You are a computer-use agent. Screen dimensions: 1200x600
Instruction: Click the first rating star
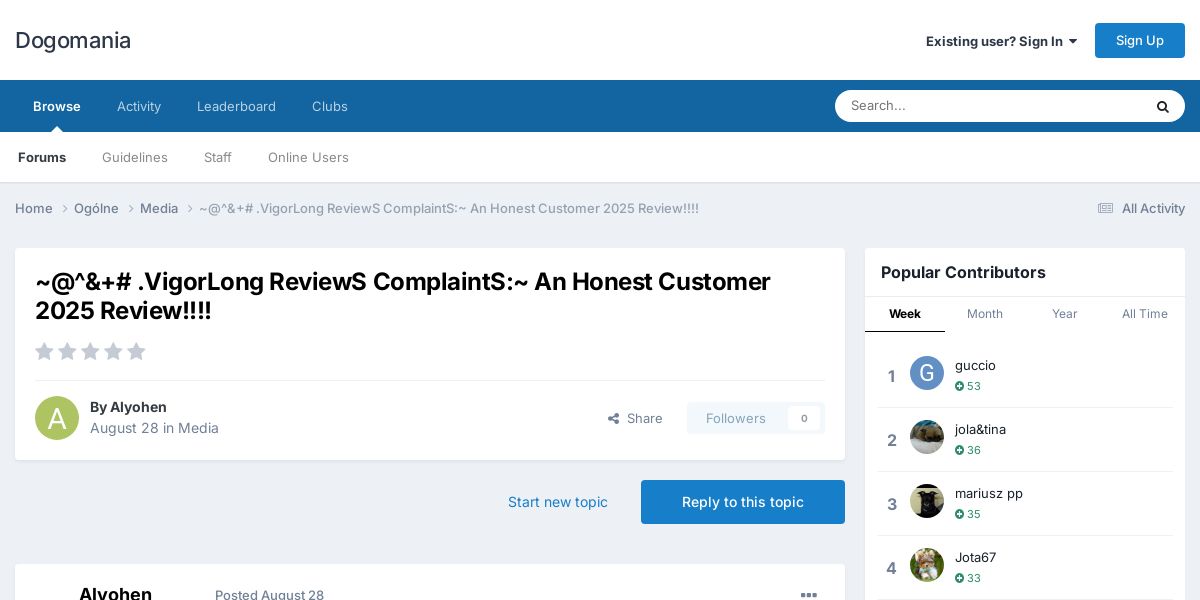click(44, 351)
